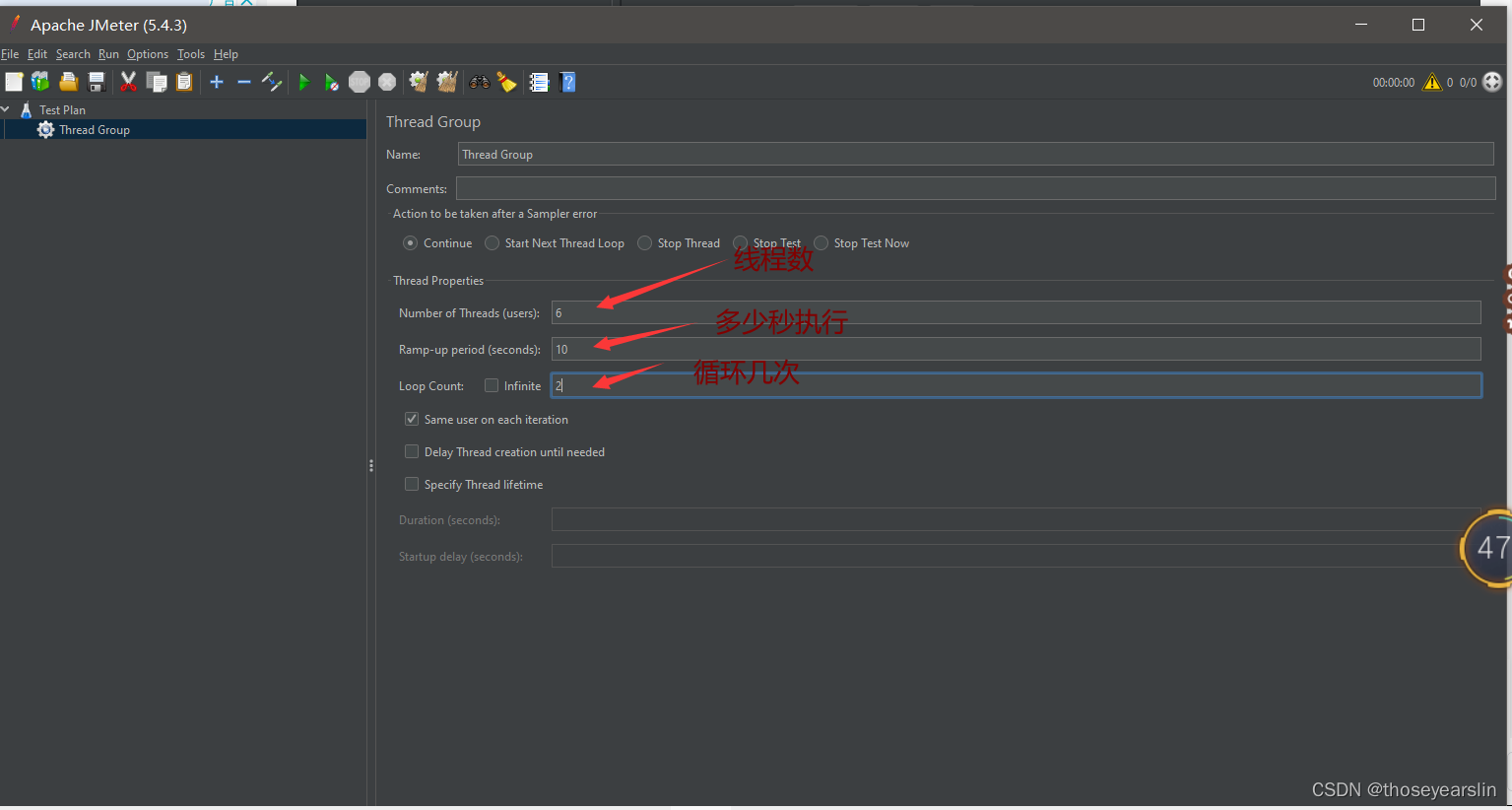Select Thread Group in the tree
Viewport: 1512px width, 810px height.
(95, 129)
